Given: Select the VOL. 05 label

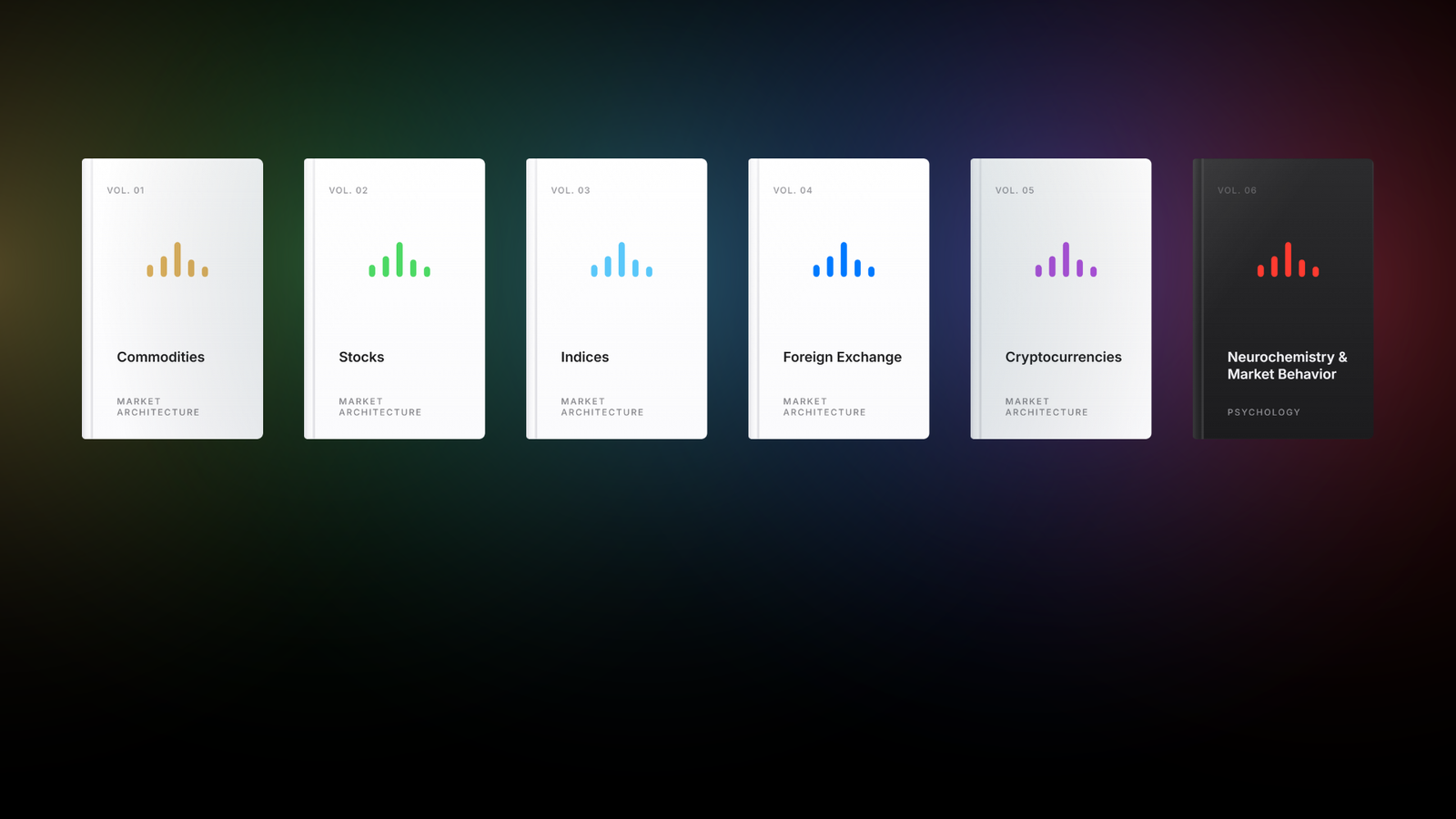Looking at the screenshot, I should [1014, 190].
